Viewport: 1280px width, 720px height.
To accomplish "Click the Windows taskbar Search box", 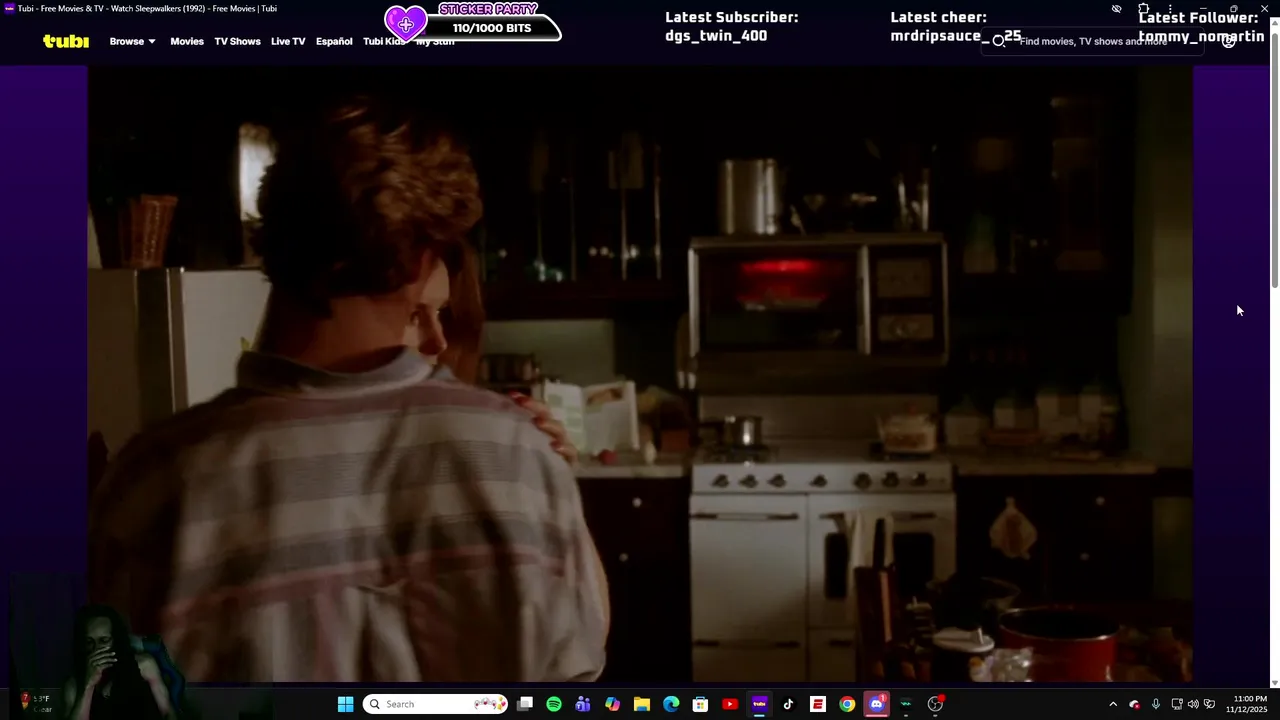I will tap(435, 704).
